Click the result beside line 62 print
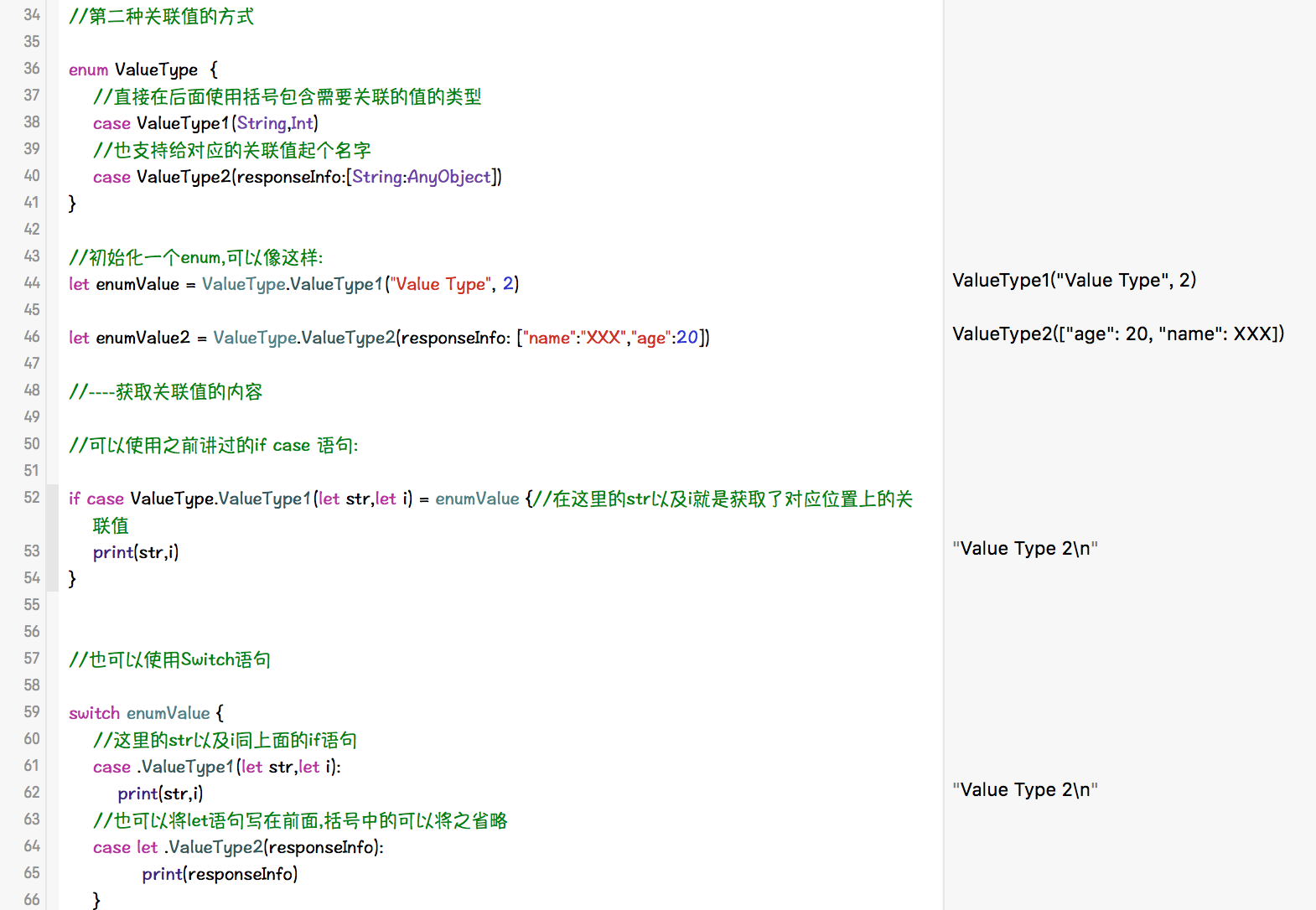Viewport: 1316px width, 910px height. tap(1024, 790)
